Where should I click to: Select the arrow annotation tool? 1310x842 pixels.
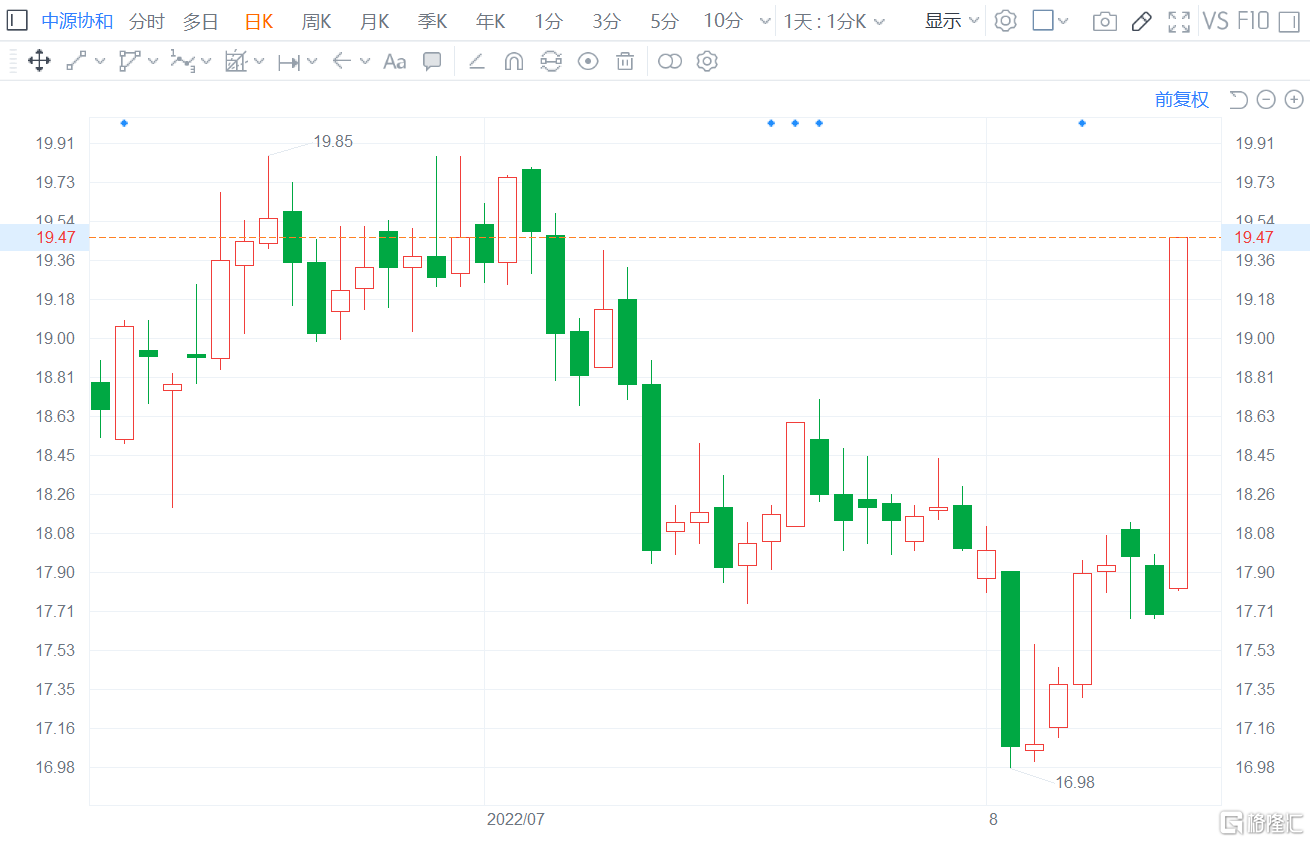[342, 61]
